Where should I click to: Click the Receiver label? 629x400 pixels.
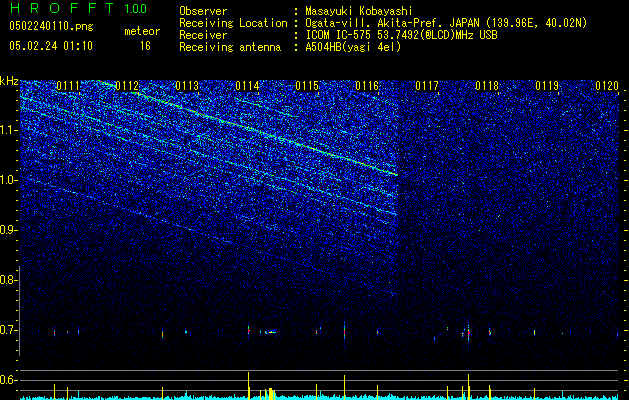coord(203,35)
